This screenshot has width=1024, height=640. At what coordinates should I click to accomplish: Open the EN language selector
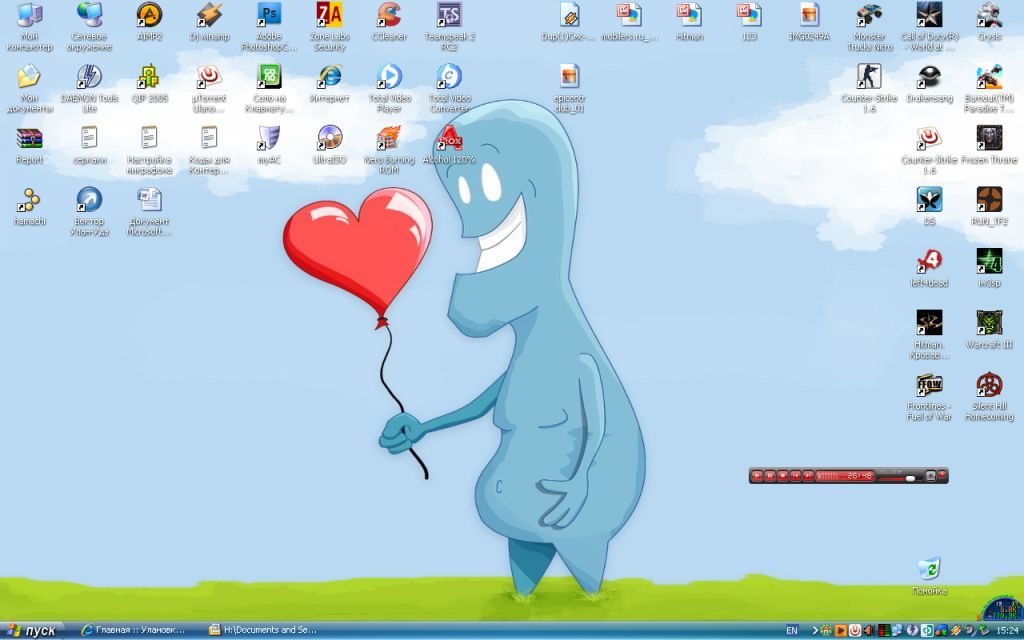(x=793, y=629)
